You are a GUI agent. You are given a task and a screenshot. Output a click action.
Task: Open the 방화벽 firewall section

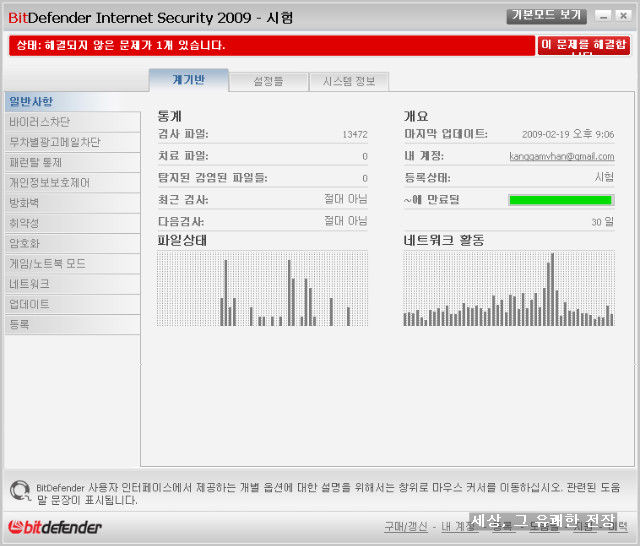[x=73, y=203]
